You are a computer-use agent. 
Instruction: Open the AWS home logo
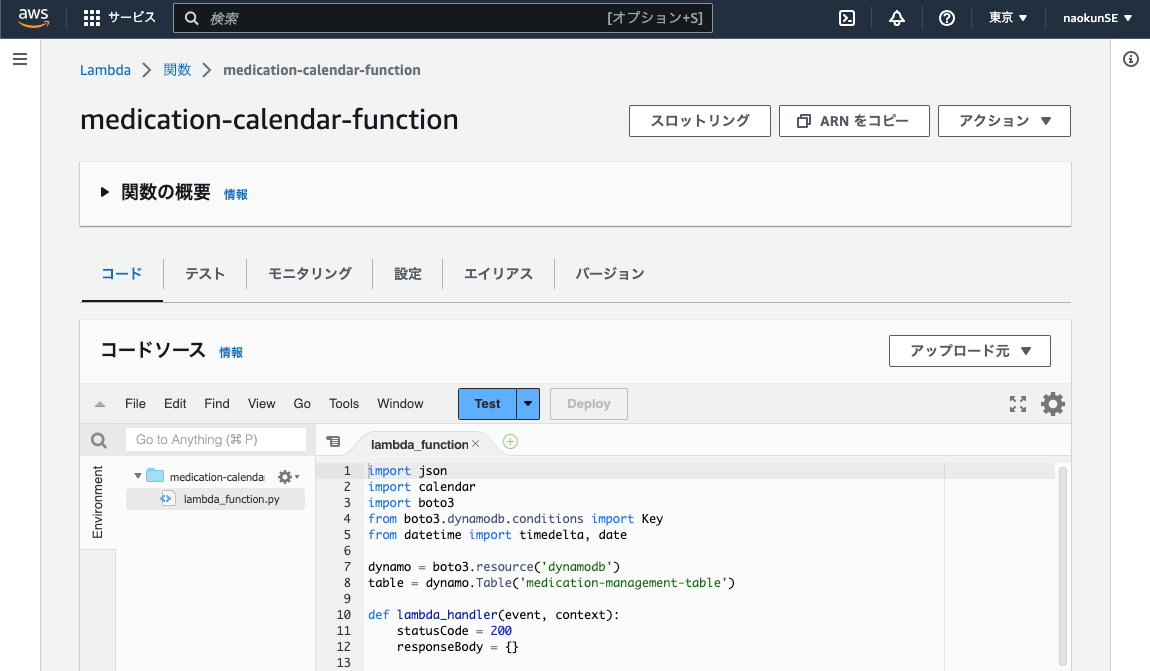click(x=34, y=18)
